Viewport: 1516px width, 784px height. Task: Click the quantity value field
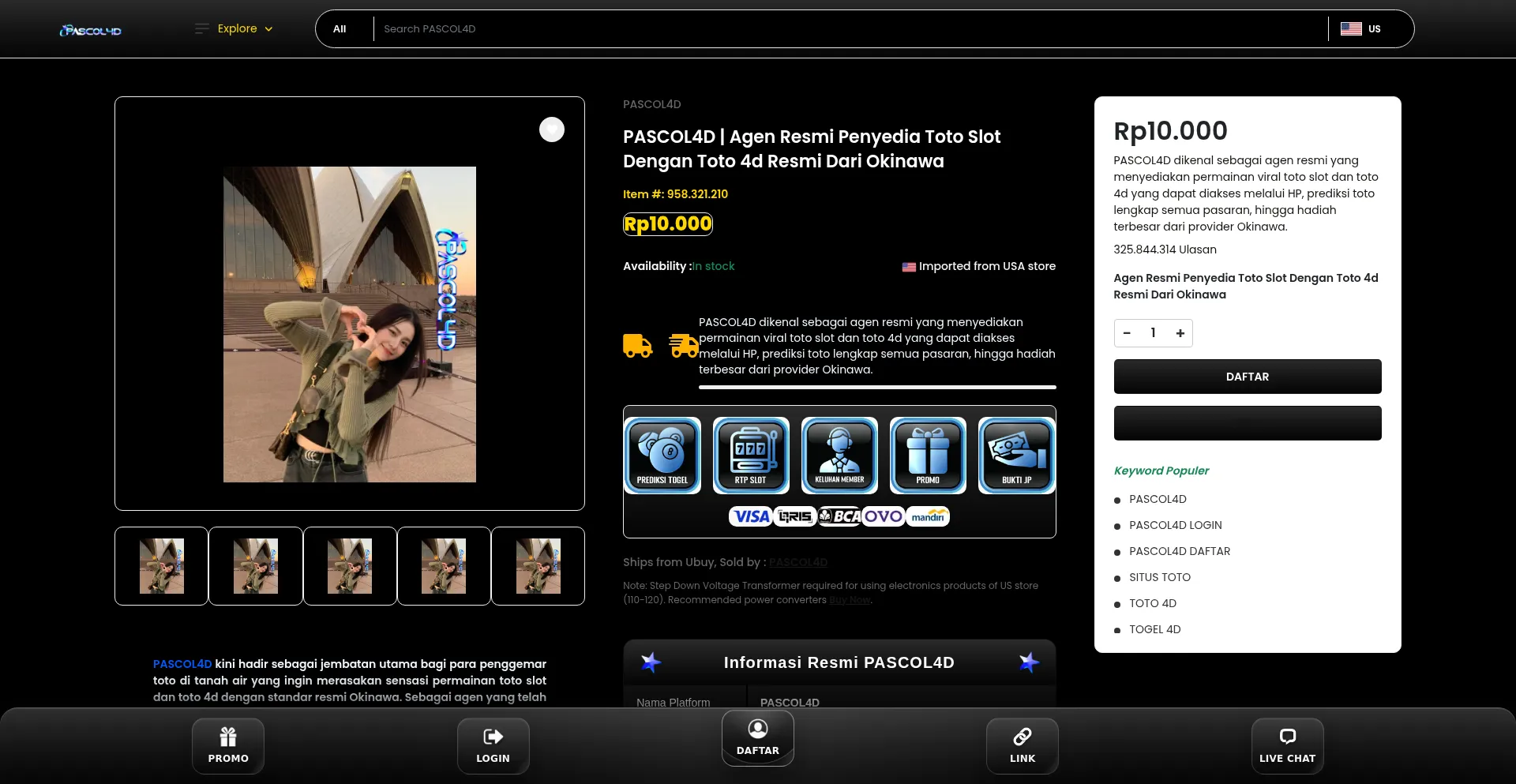point(1154,333)
